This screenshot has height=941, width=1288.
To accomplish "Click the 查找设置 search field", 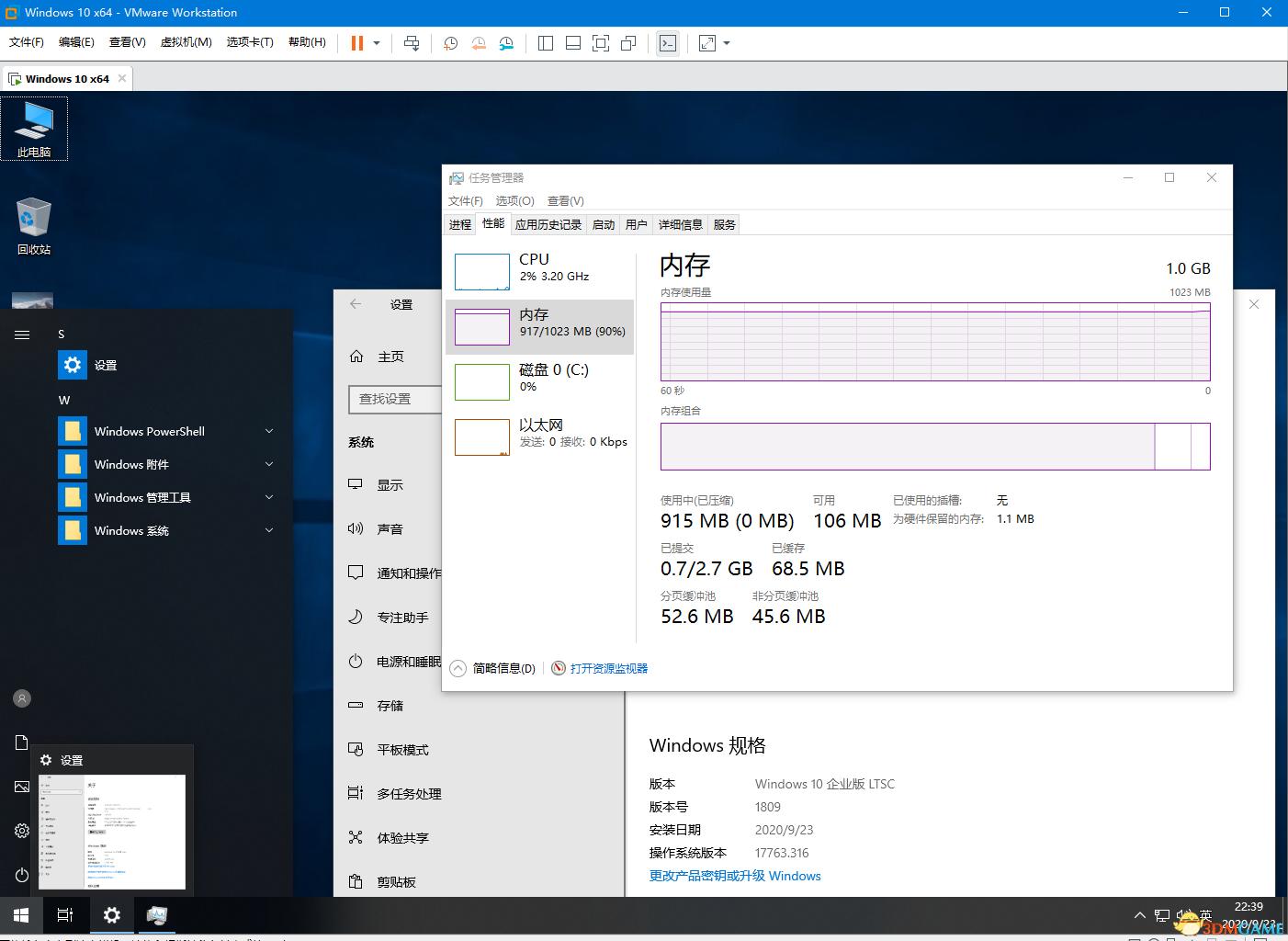I will pyautogui.click(x=395, y=399).
